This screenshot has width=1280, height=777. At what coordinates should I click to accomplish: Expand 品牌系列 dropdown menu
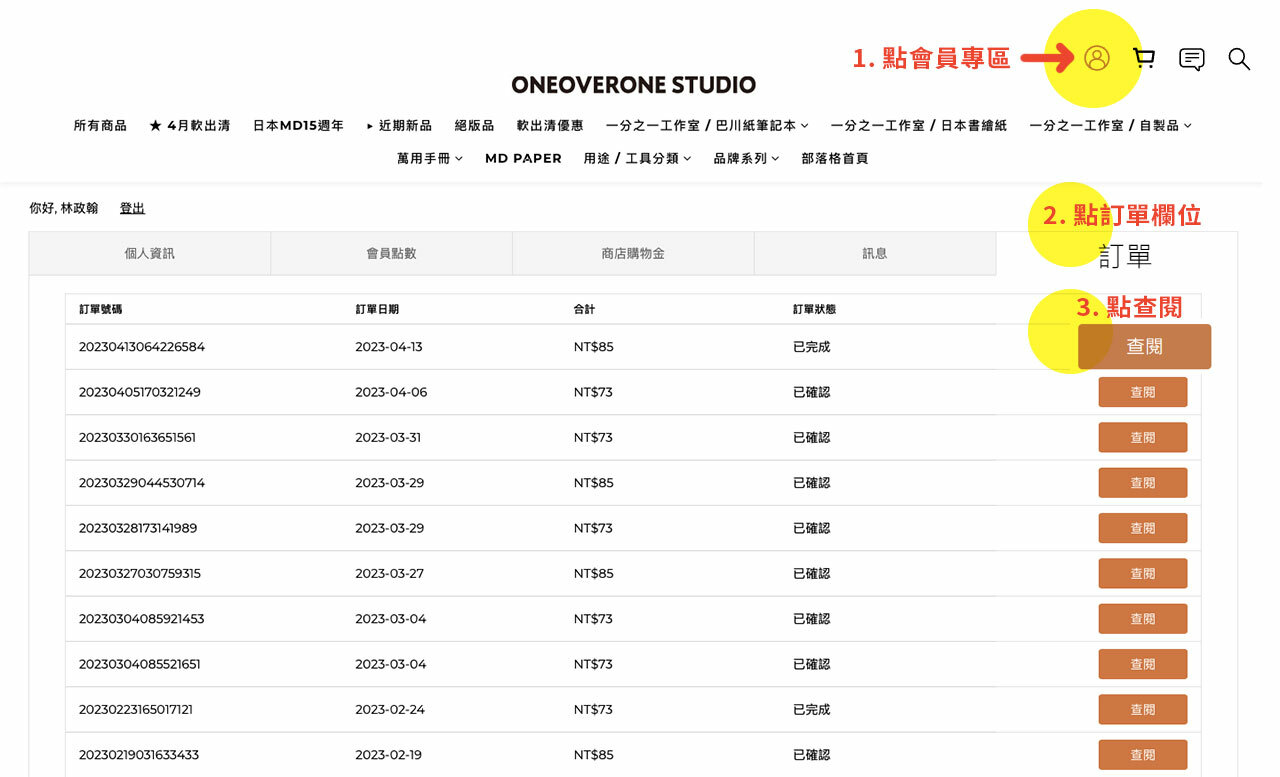[x=746, y=159]
